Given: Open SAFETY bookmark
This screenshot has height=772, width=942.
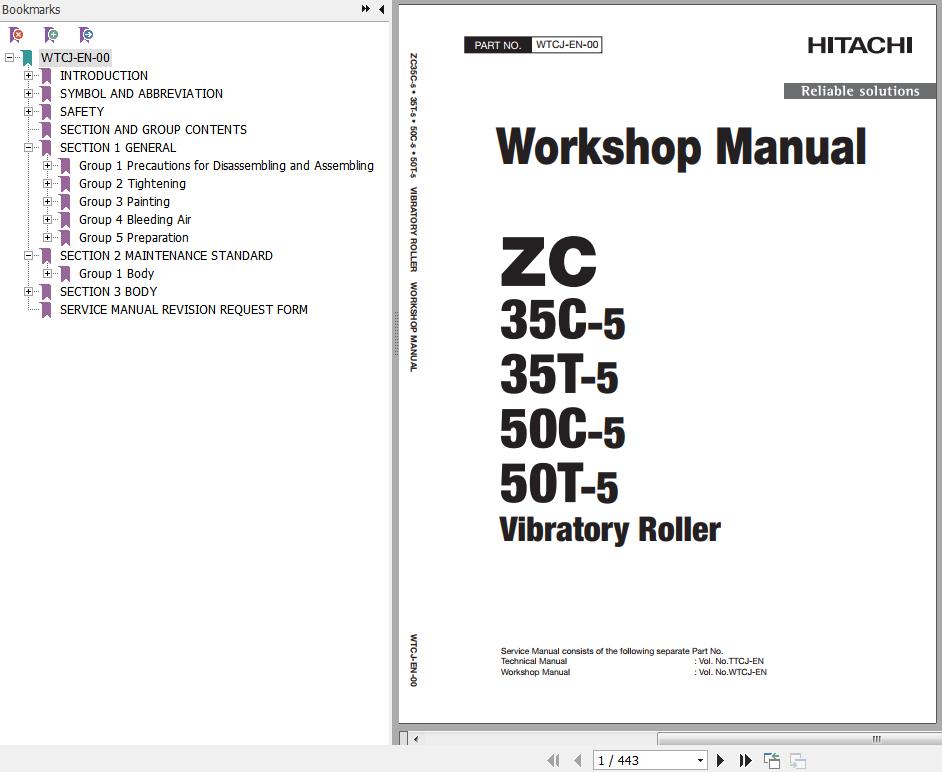Looking at the screenshot, I should click(82, 112).
